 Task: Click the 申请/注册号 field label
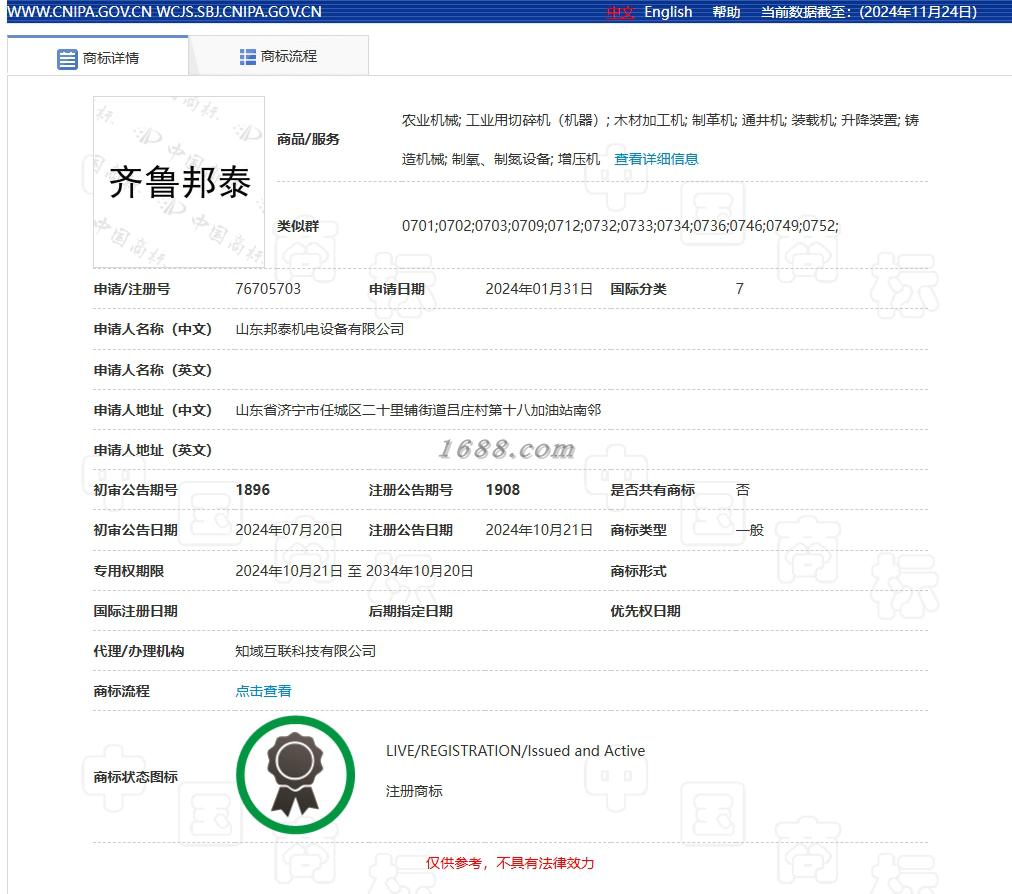point(132,289)
